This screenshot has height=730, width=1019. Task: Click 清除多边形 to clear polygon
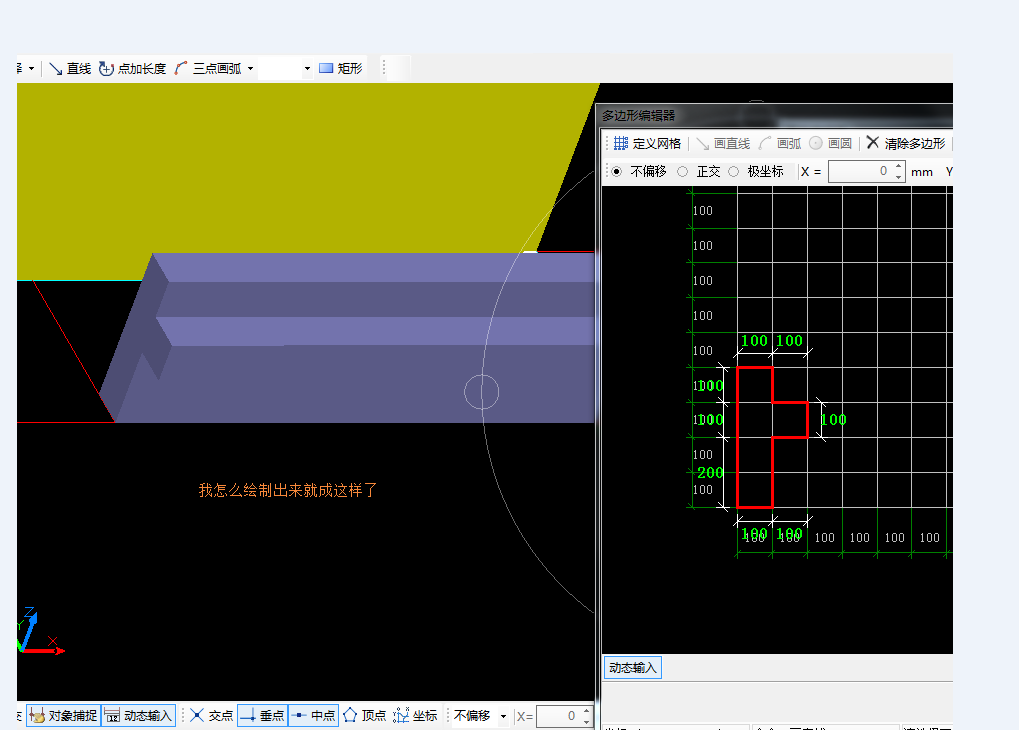[x=906, y=143]
